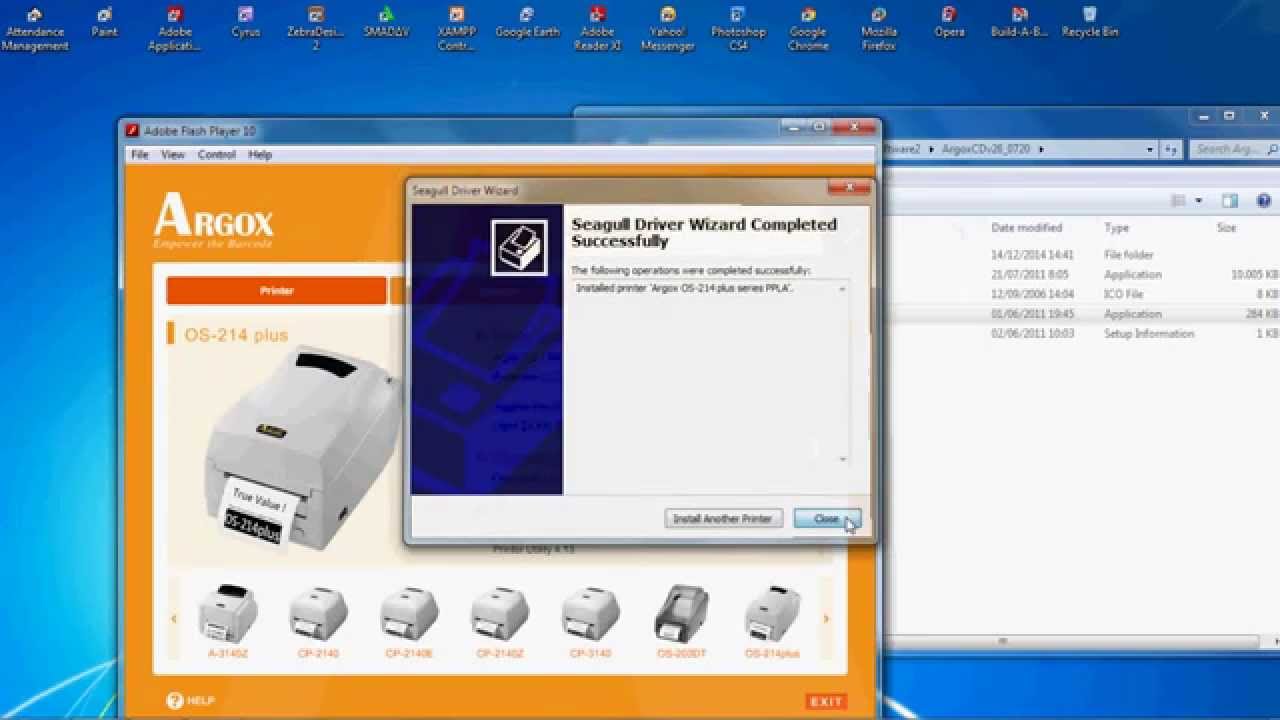Open the view options dropdown arrow in Explorer
The image size is (1280, 720).
coord(1199,201)
